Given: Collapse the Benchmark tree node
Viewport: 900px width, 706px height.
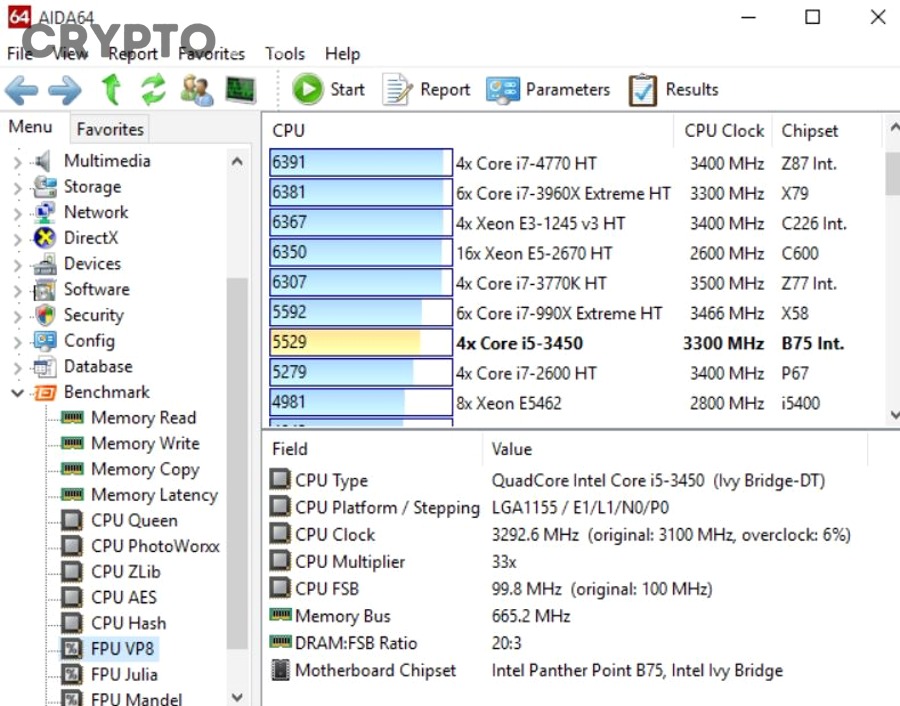Looking at the screenshot, I should (x=17, y=393).
